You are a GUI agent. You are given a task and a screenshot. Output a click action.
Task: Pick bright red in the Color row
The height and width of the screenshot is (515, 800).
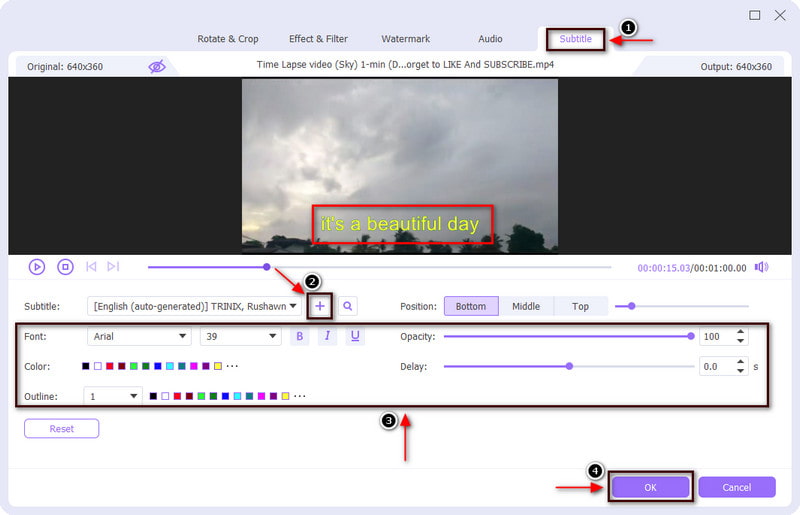coord(110,366)
